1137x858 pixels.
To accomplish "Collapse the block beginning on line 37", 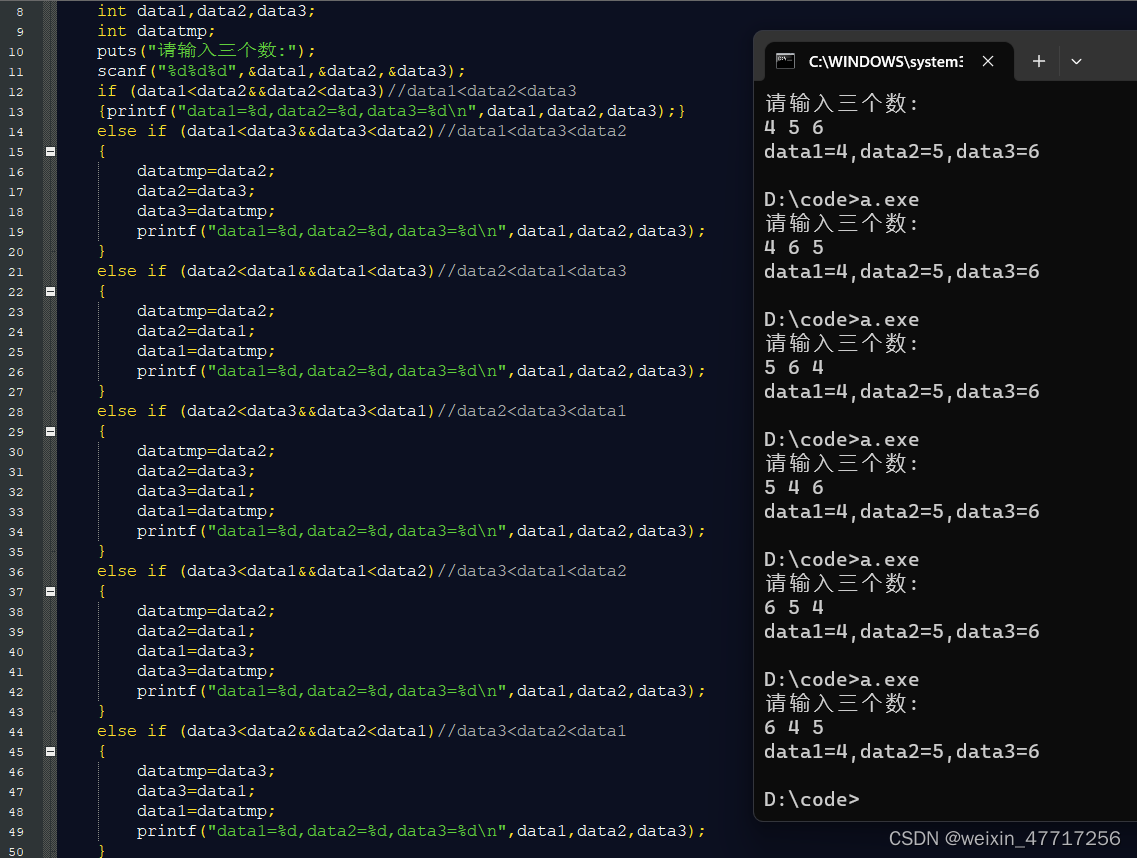I will pos(49,591).
